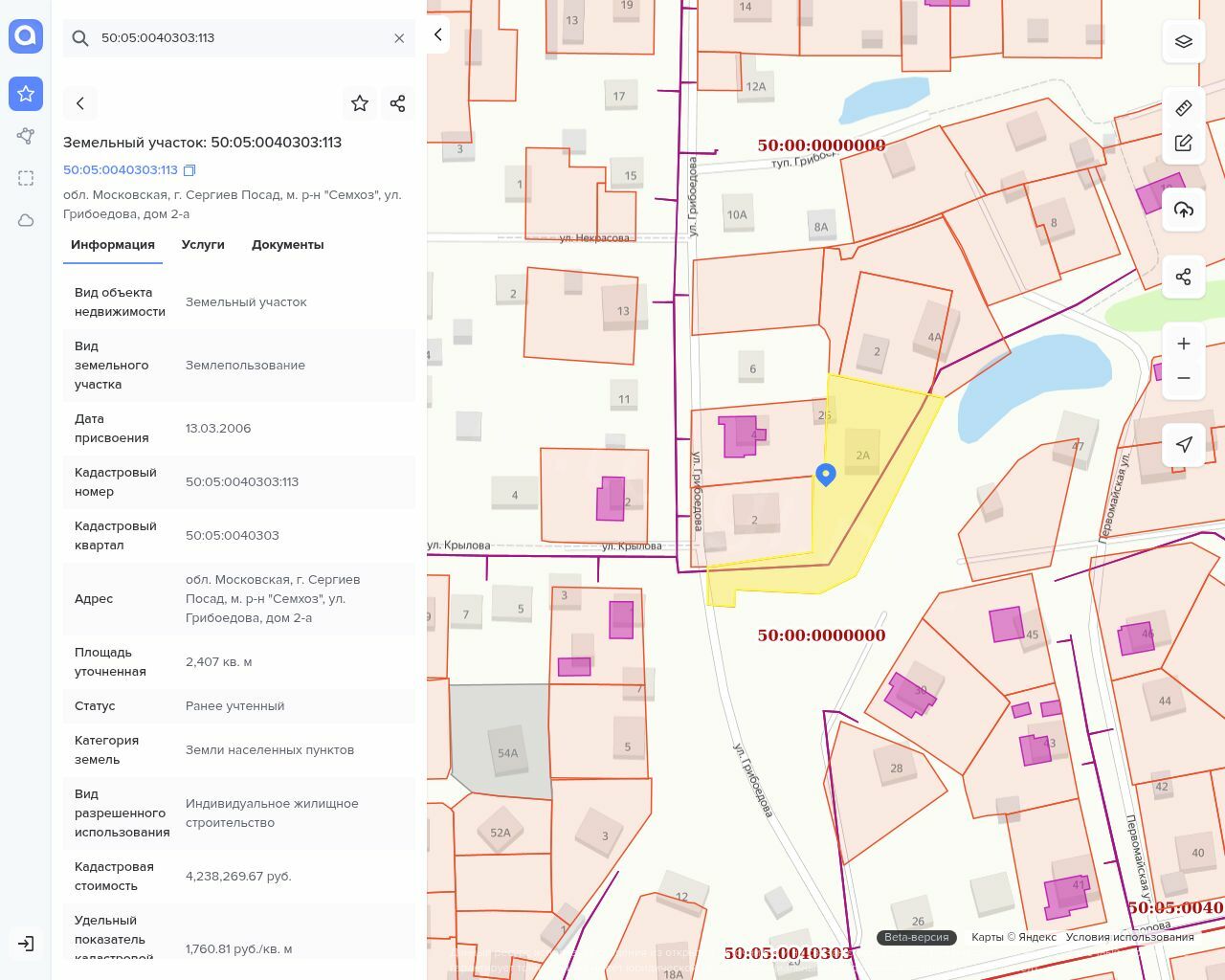Share the map via right toolbar
Image resolution: width=1225 pixels, height=980 pixels.
point(1184,277)
